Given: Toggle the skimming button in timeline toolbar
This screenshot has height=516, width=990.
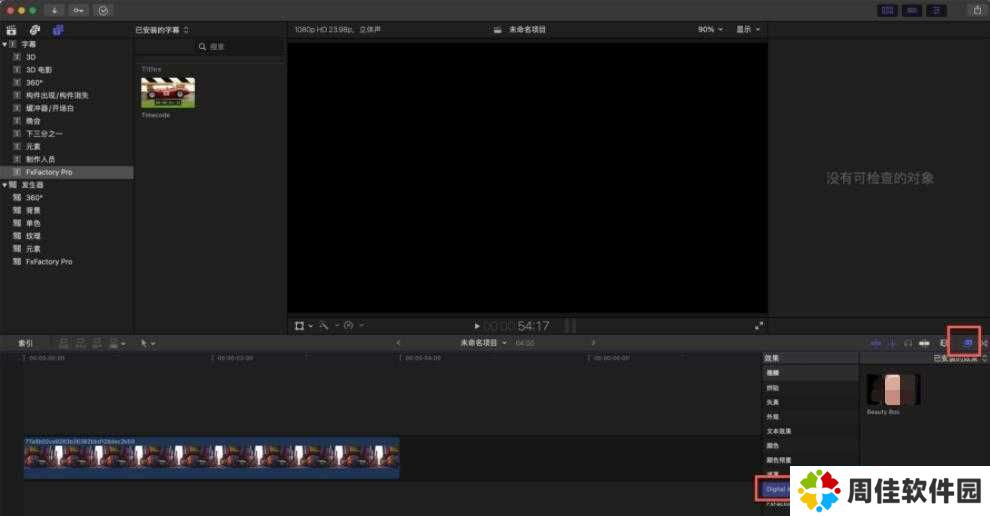Looking at the screenshot, I should pos(876,343).
